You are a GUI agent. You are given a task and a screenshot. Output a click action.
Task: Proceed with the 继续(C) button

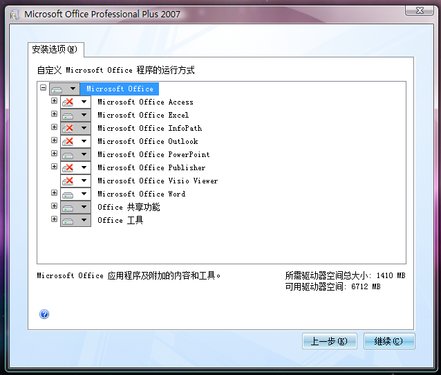point(389,341)
